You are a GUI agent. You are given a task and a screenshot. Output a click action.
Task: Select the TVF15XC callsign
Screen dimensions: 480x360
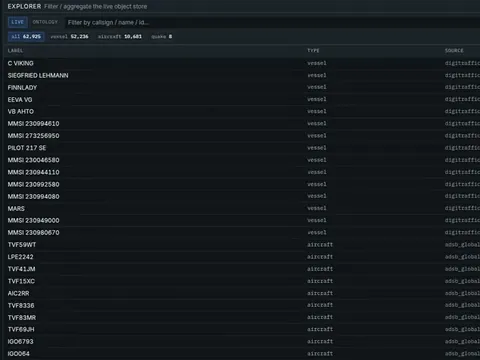(x=21, y=281)
